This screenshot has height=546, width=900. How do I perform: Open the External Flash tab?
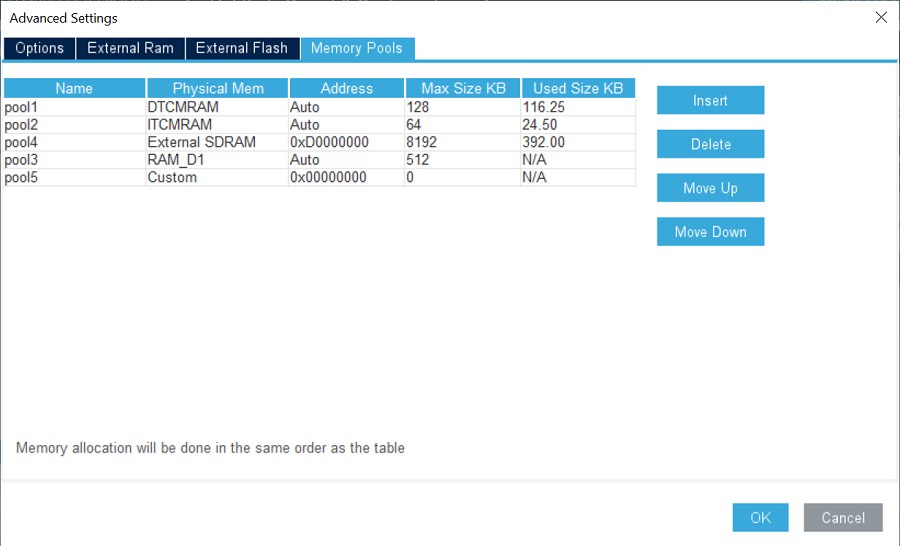(x=242, y=48)
